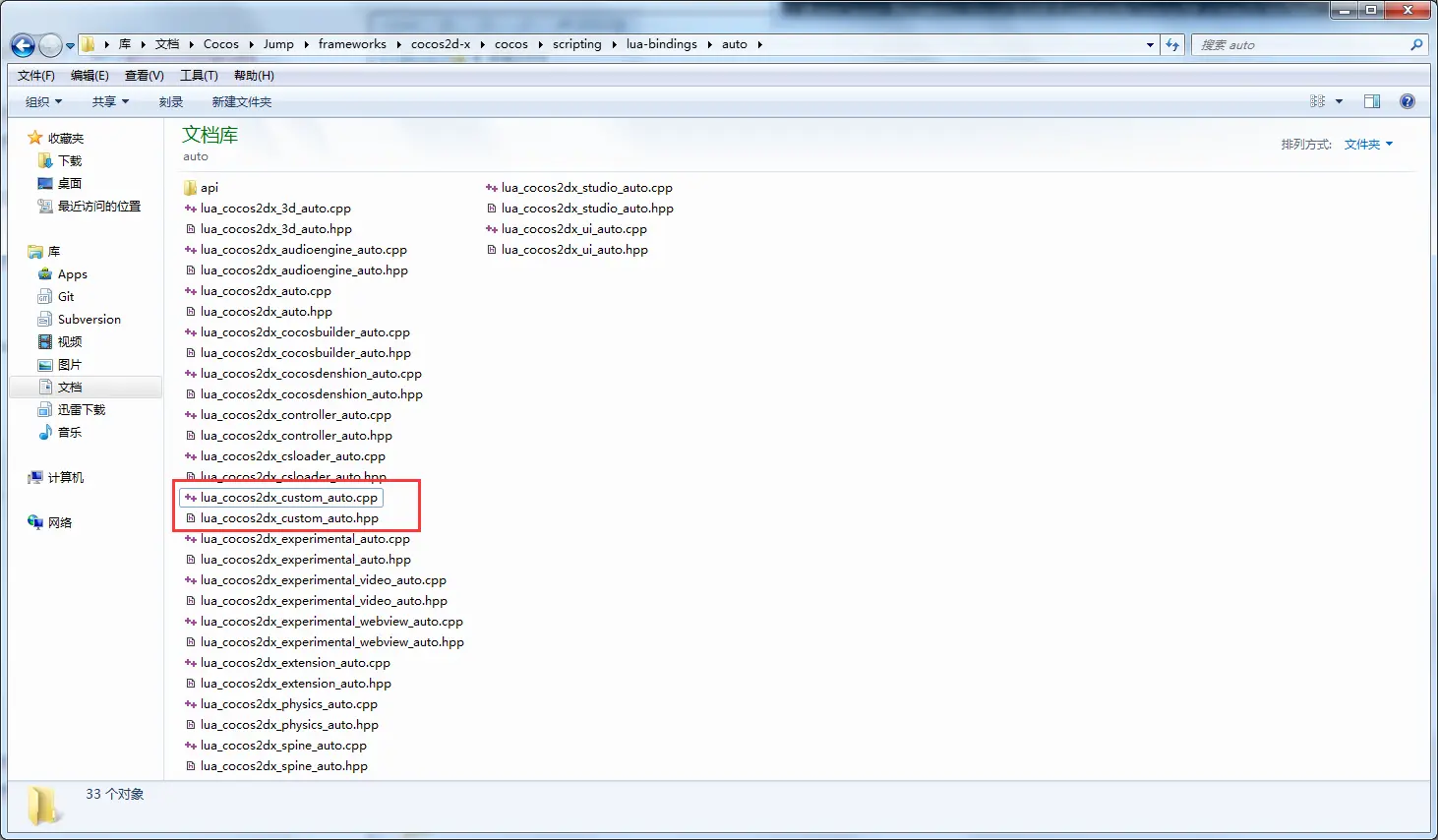Open the 迅雷下载 library

[81, 410]
